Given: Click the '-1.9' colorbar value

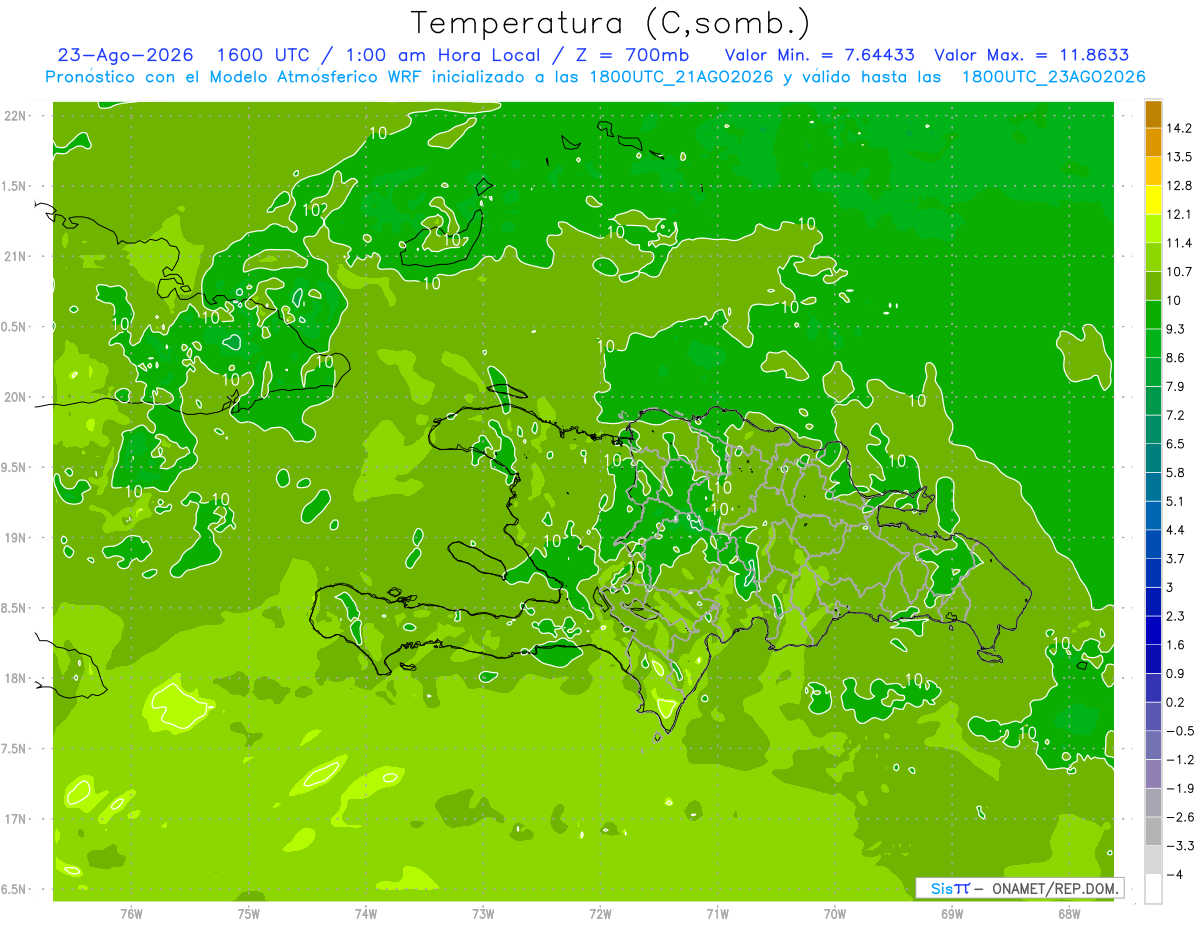Looking at the screenshot, I should (1180, 788).
